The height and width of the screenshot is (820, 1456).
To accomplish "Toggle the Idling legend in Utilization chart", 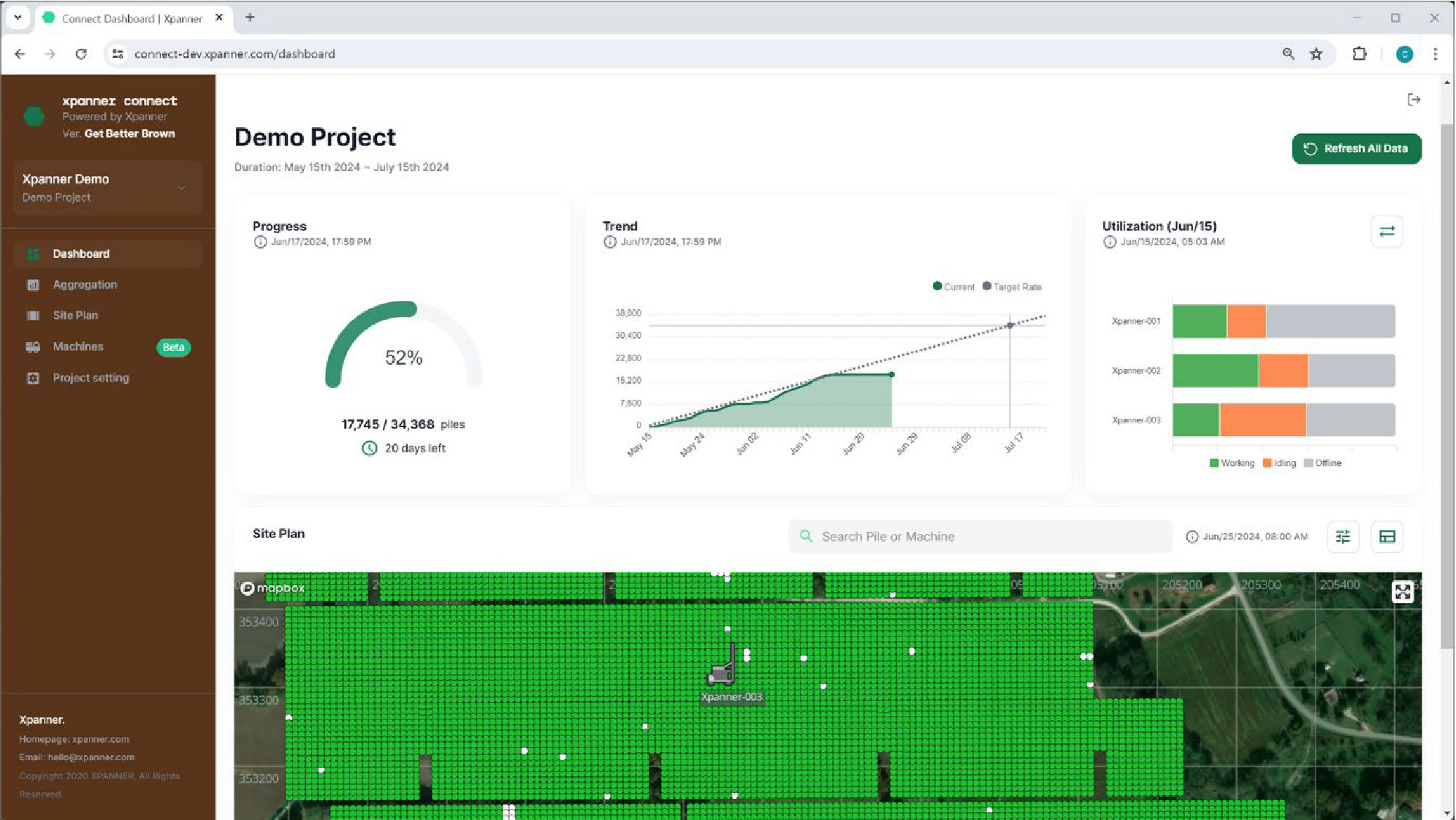I will 1279,463.
